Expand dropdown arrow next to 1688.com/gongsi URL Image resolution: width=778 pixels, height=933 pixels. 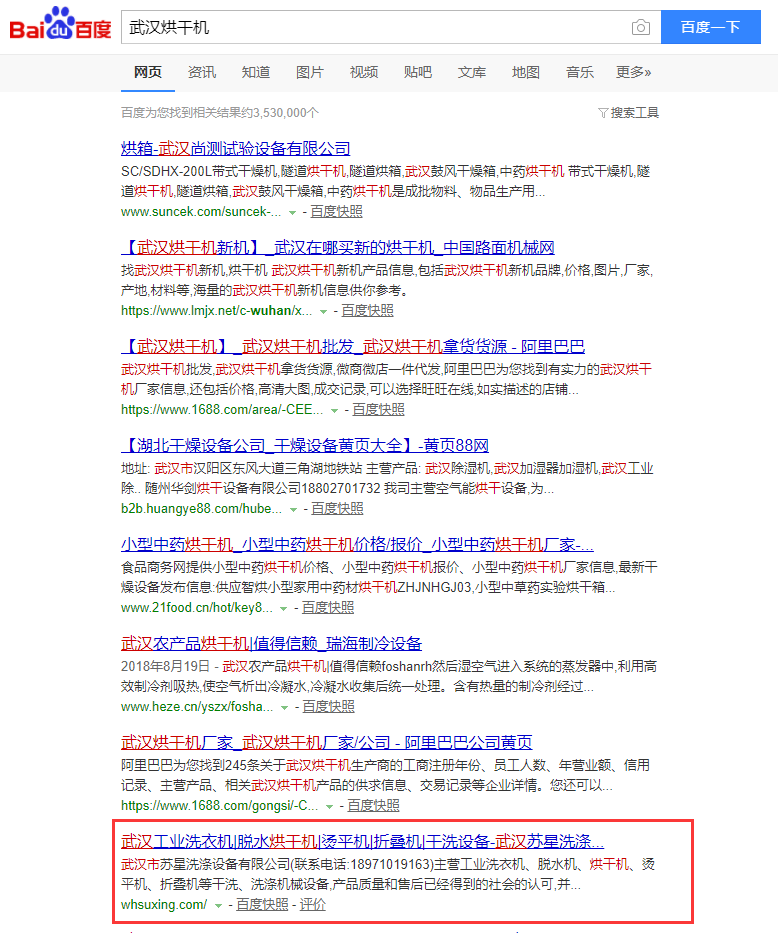(x=329, y=807)
